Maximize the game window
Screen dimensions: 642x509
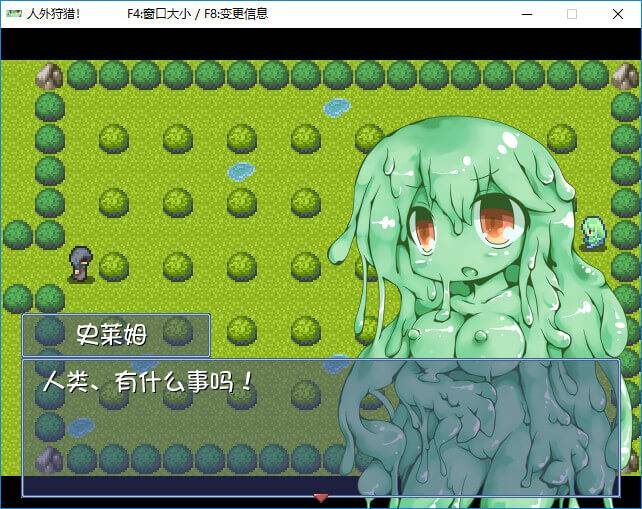click(572, 14)
